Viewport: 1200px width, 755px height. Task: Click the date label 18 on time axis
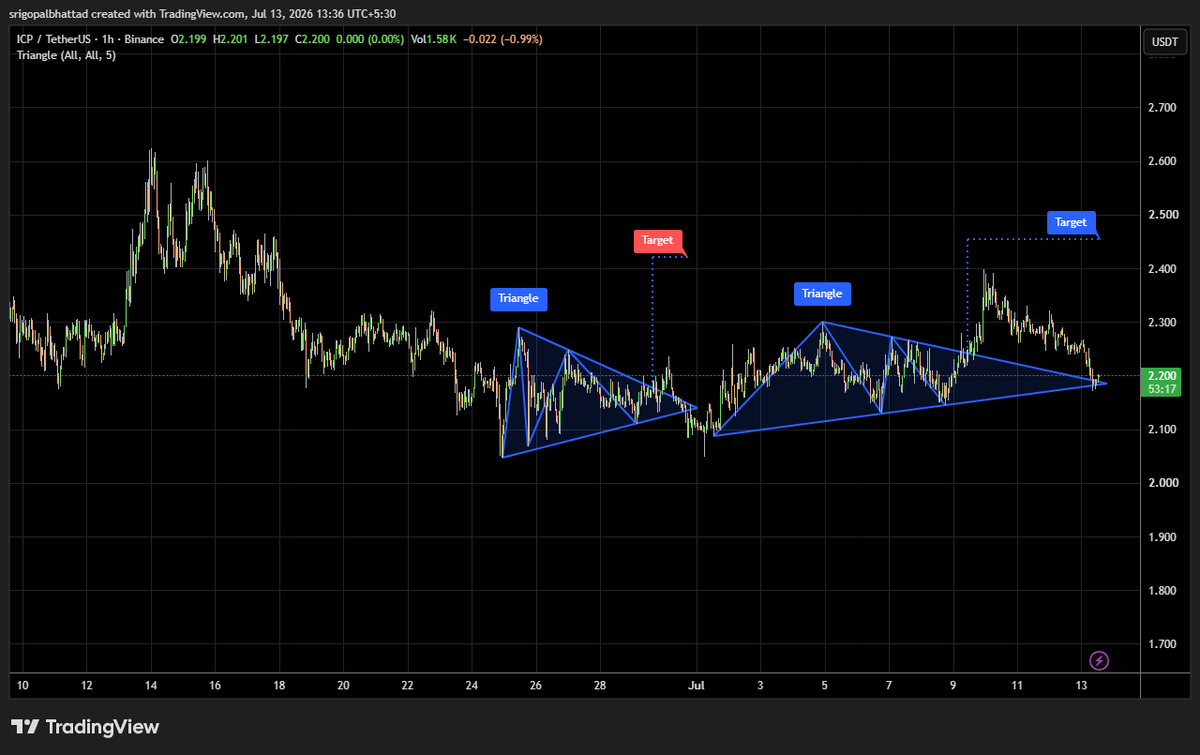279,686
